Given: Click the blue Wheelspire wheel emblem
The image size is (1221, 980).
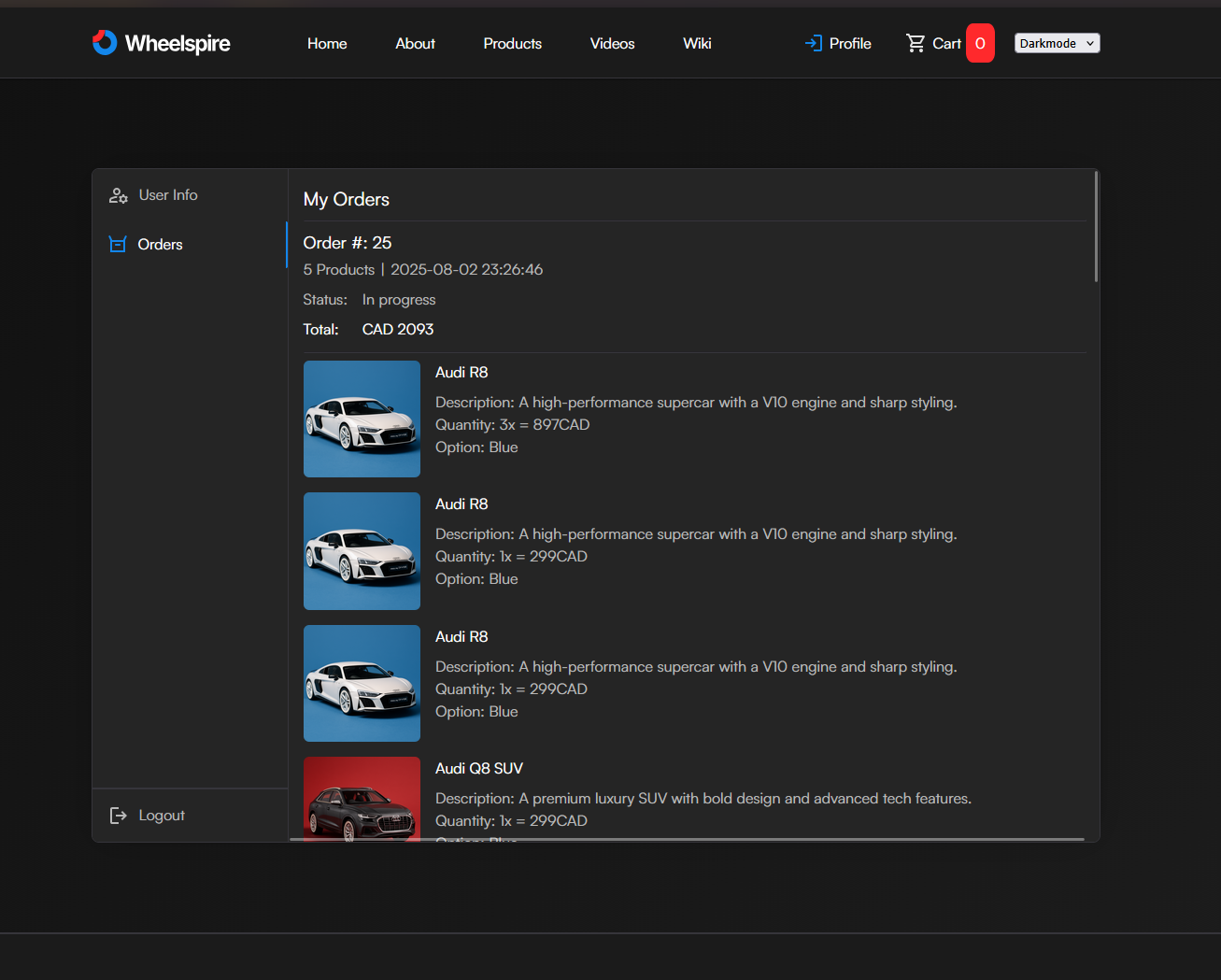Looking at the screenshot, I should [105, 42].
